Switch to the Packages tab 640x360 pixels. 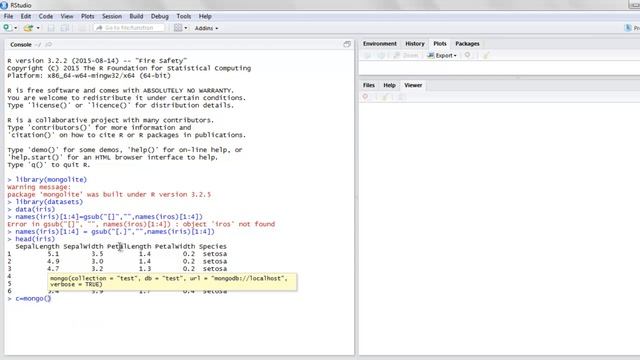coord(467,44)
